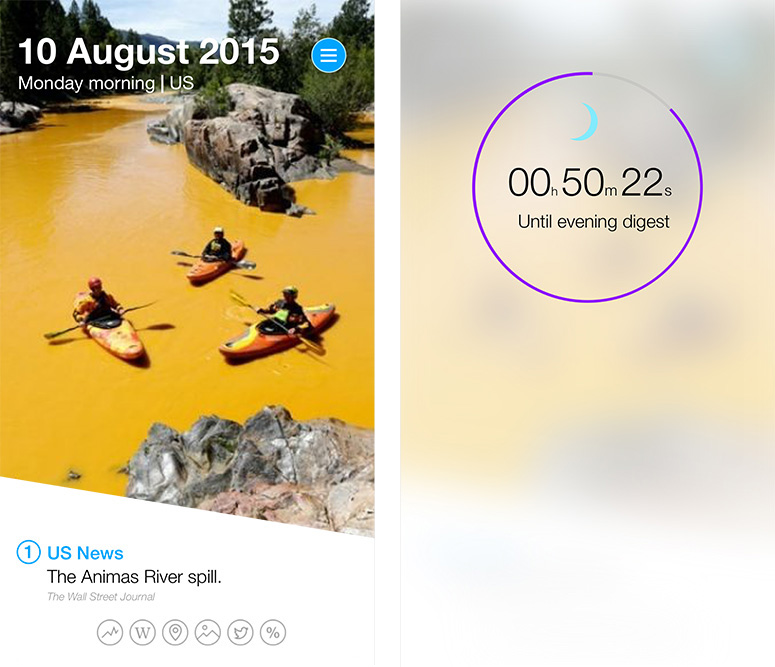Tap the countdown timer digits
775x667 pixels.
tap(590, 182)
